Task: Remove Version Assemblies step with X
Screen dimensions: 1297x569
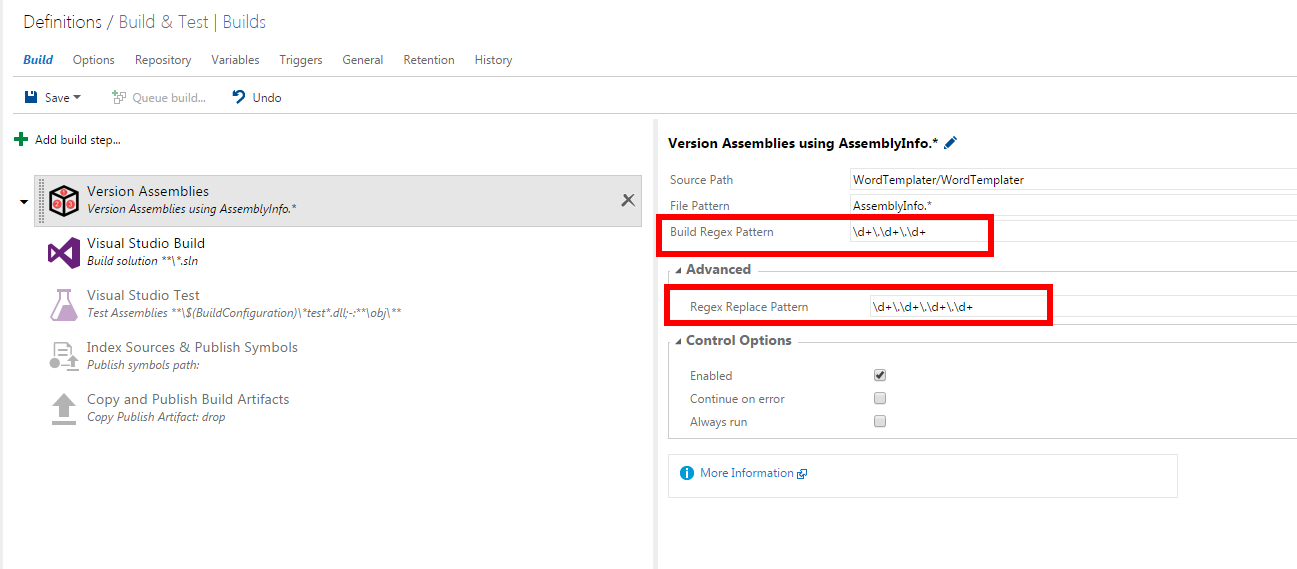Action: pyautogui.click(x=628, y=200)
